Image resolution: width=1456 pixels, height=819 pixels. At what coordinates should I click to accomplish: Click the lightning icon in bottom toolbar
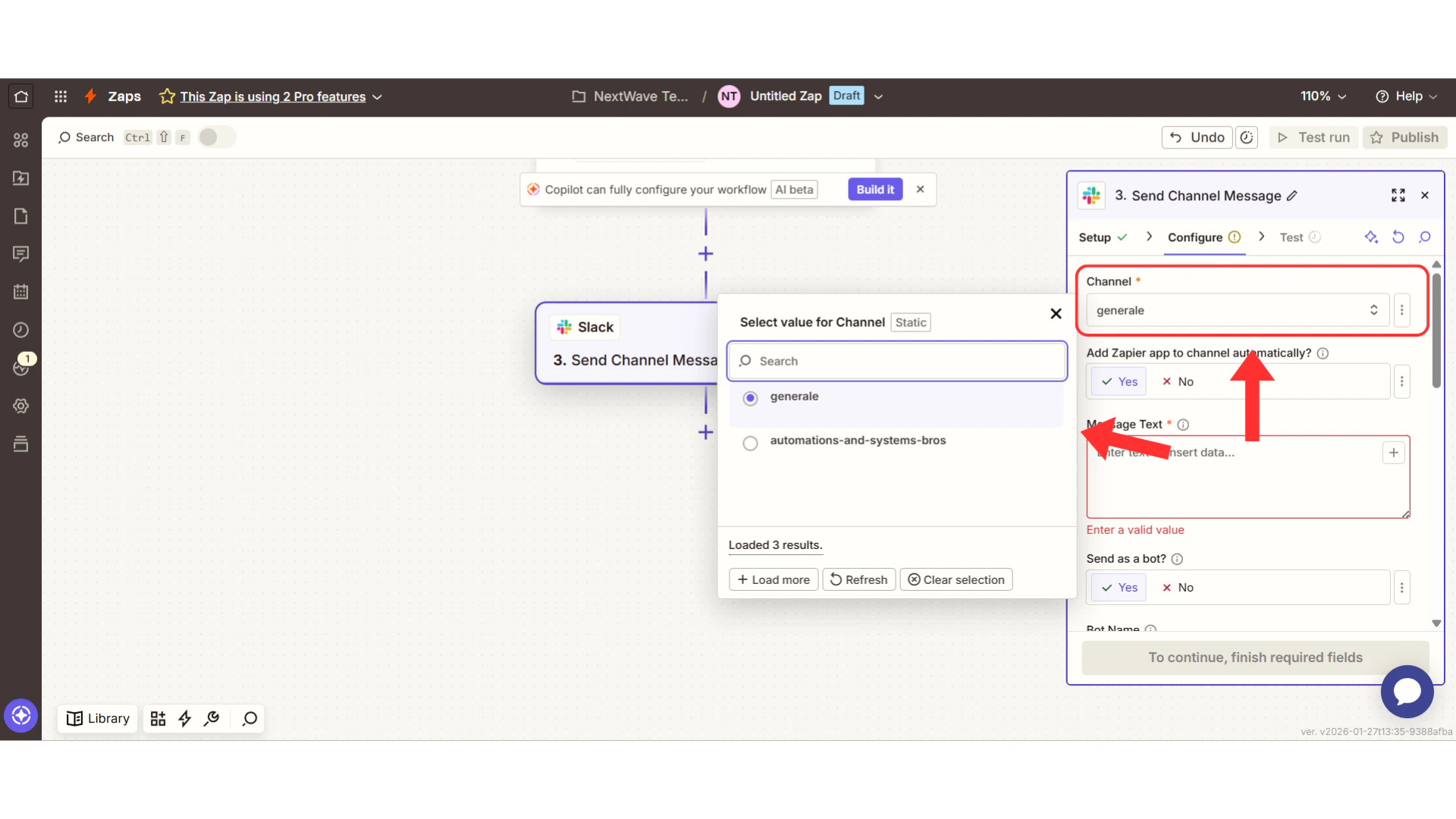click(x=184, y=718)
